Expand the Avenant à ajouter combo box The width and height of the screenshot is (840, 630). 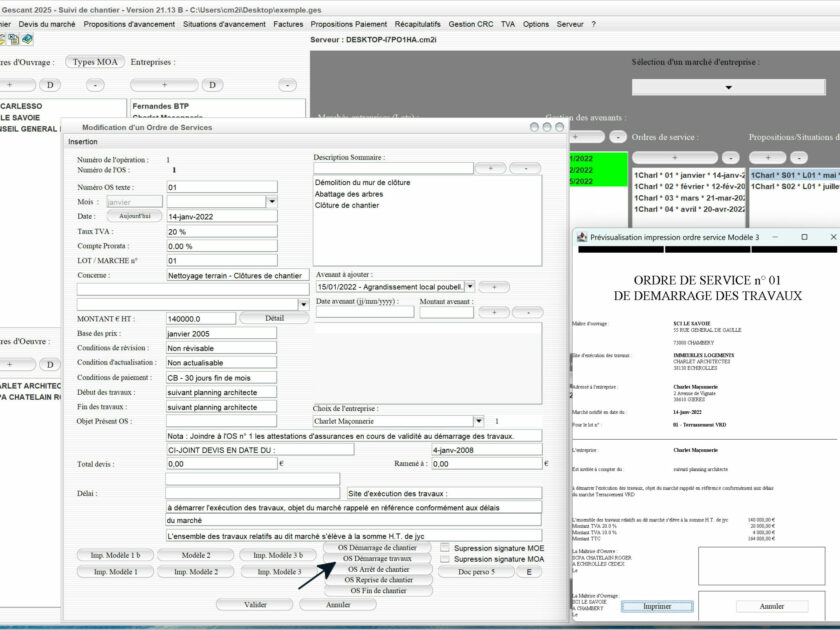pyautogui.click(x=471, y=287)
